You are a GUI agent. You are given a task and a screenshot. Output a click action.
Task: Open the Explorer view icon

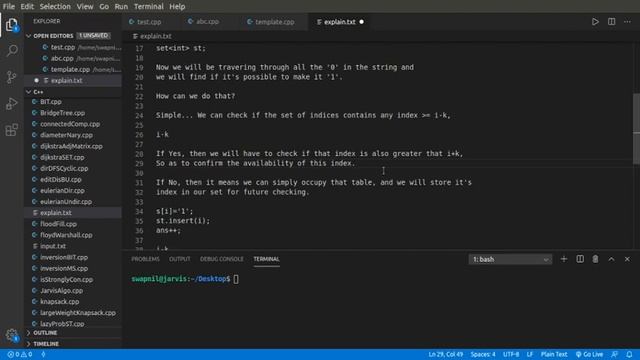point(12,25)
